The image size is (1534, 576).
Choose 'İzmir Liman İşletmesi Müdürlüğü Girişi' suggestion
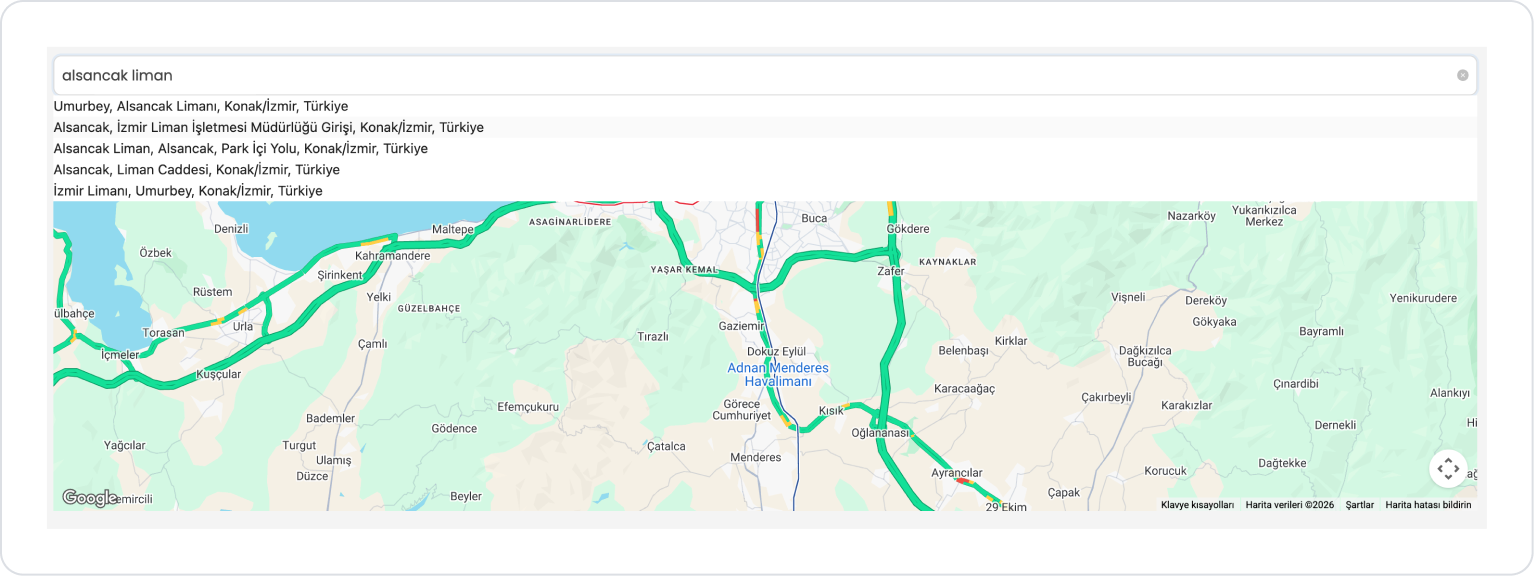pos(765,127)
